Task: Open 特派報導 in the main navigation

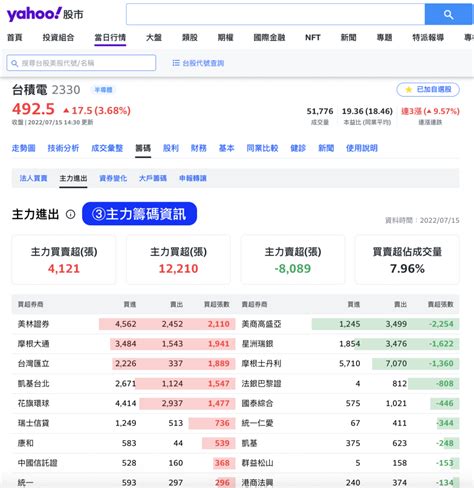Action: [428, 37]
